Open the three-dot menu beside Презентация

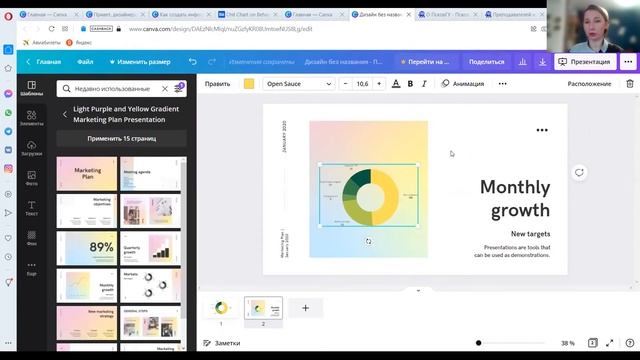[628, 62]
